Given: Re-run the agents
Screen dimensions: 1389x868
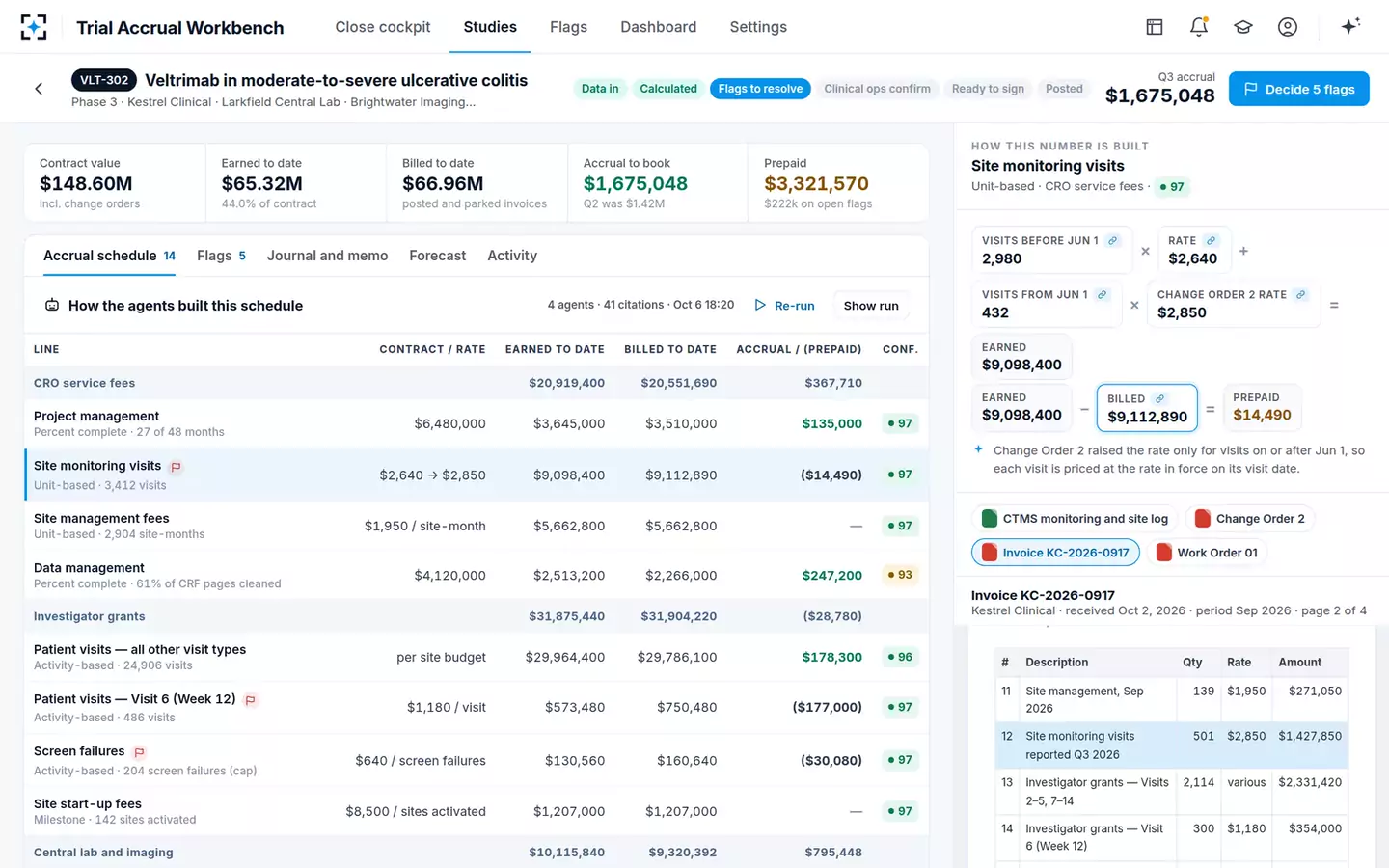Looking at the screenshot, I should point(784,306).
